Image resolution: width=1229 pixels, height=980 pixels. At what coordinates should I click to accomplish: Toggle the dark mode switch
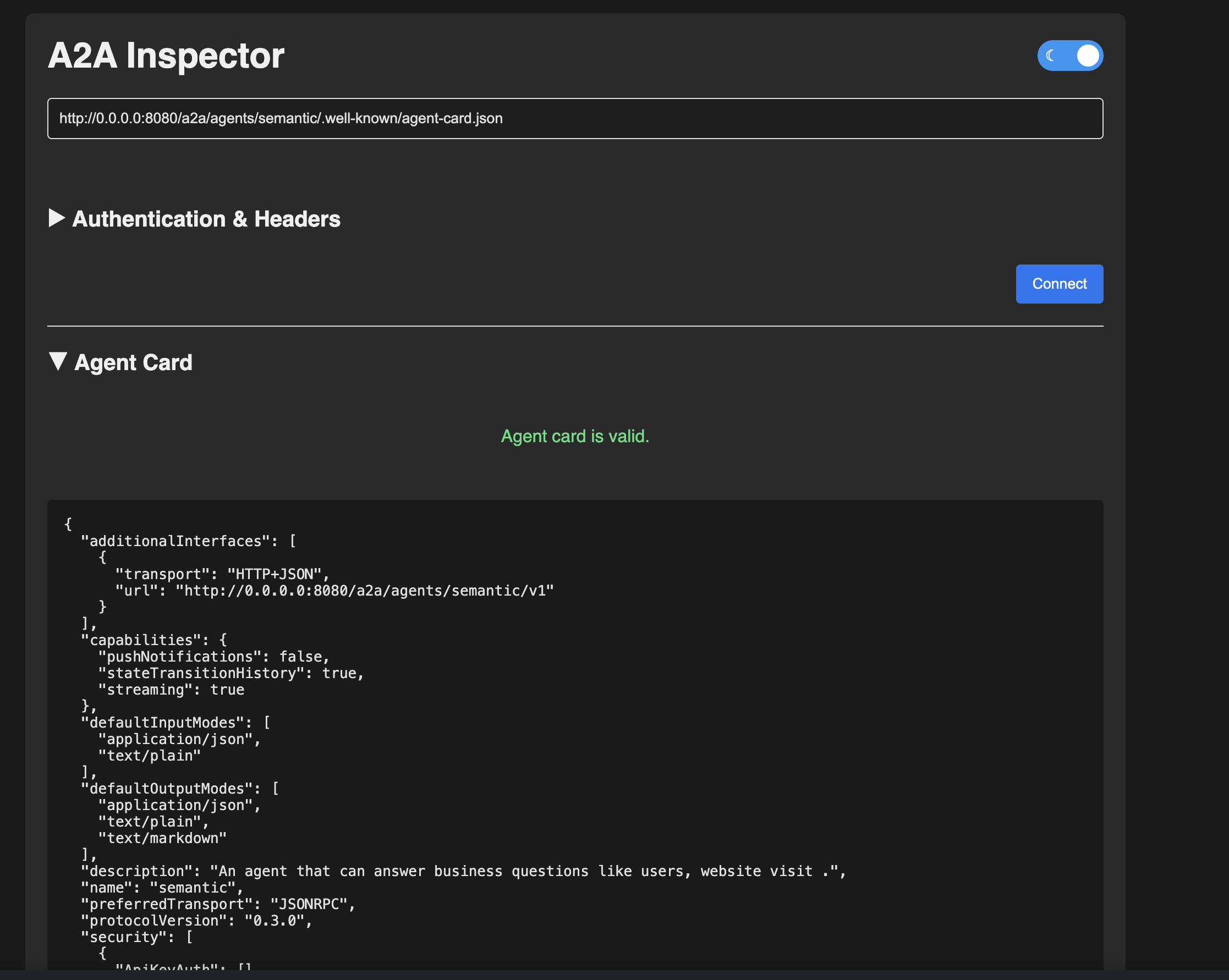click(x=1069, y=56)
